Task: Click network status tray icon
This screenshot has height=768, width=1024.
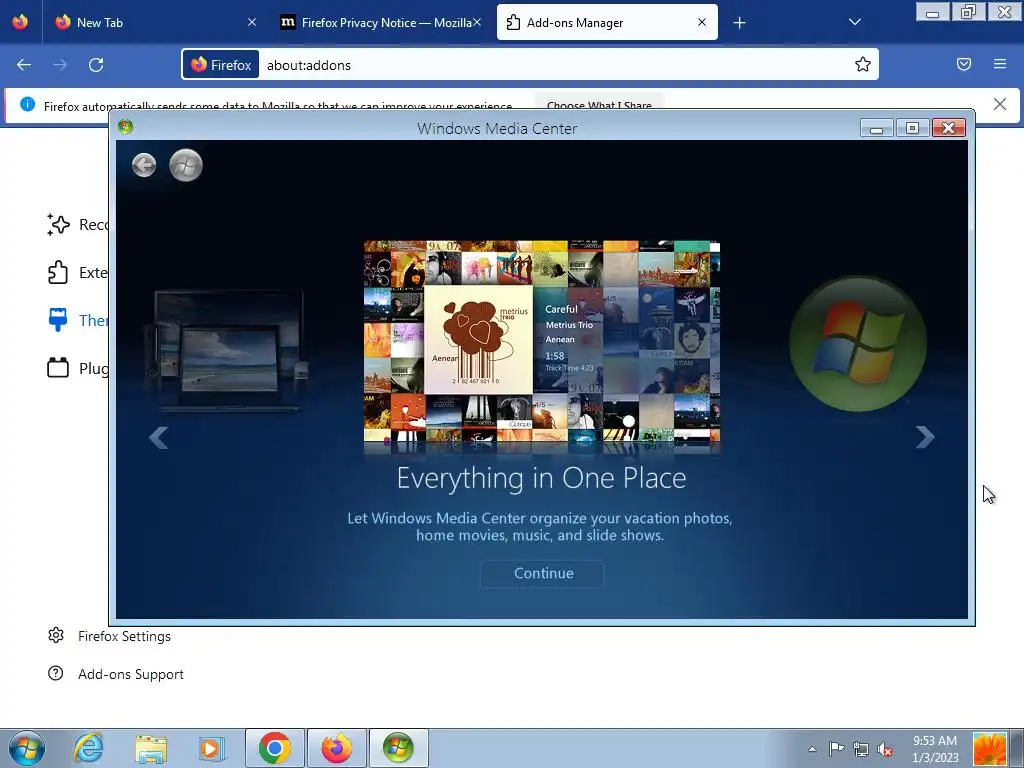Action: pyautogui.click(x=861, y=749)
